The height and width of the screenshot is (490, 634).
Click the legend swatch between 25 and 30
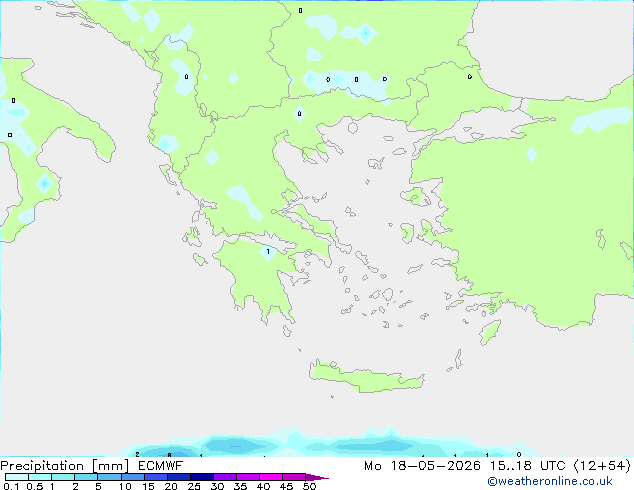(201, 477)
